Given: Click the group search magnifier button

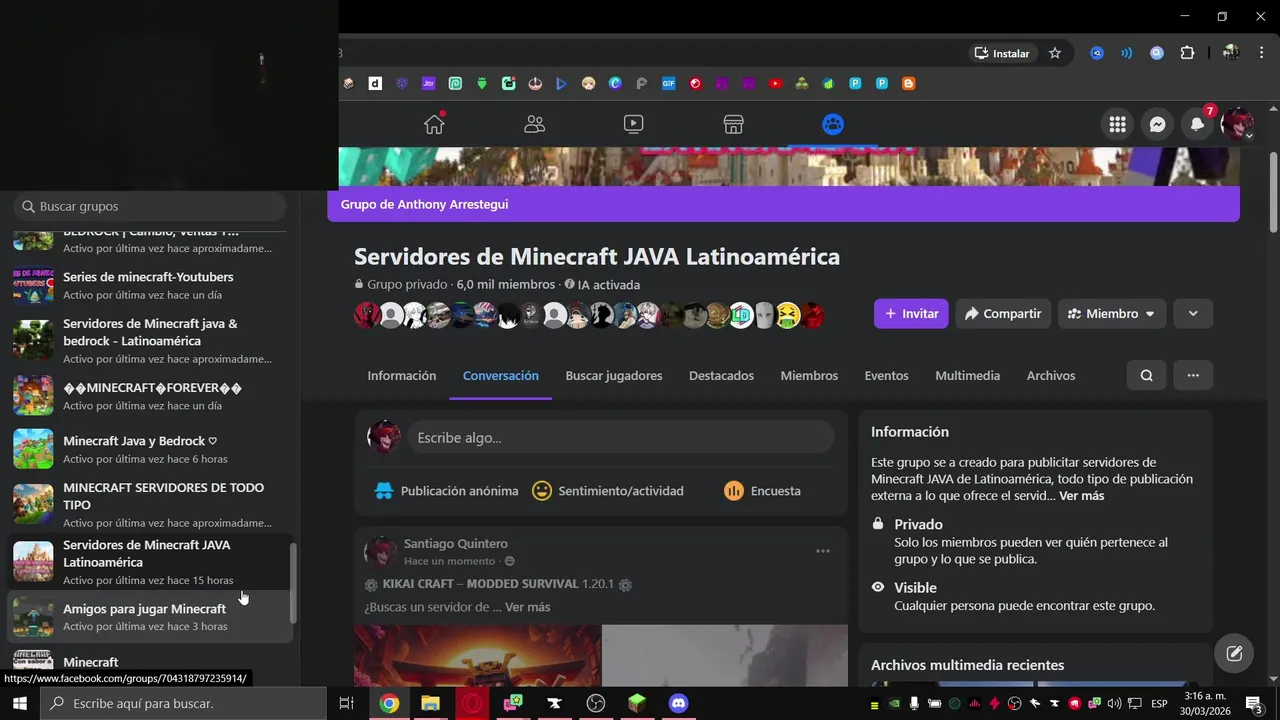Looking at the screenshot, I should click(1146, 375).
